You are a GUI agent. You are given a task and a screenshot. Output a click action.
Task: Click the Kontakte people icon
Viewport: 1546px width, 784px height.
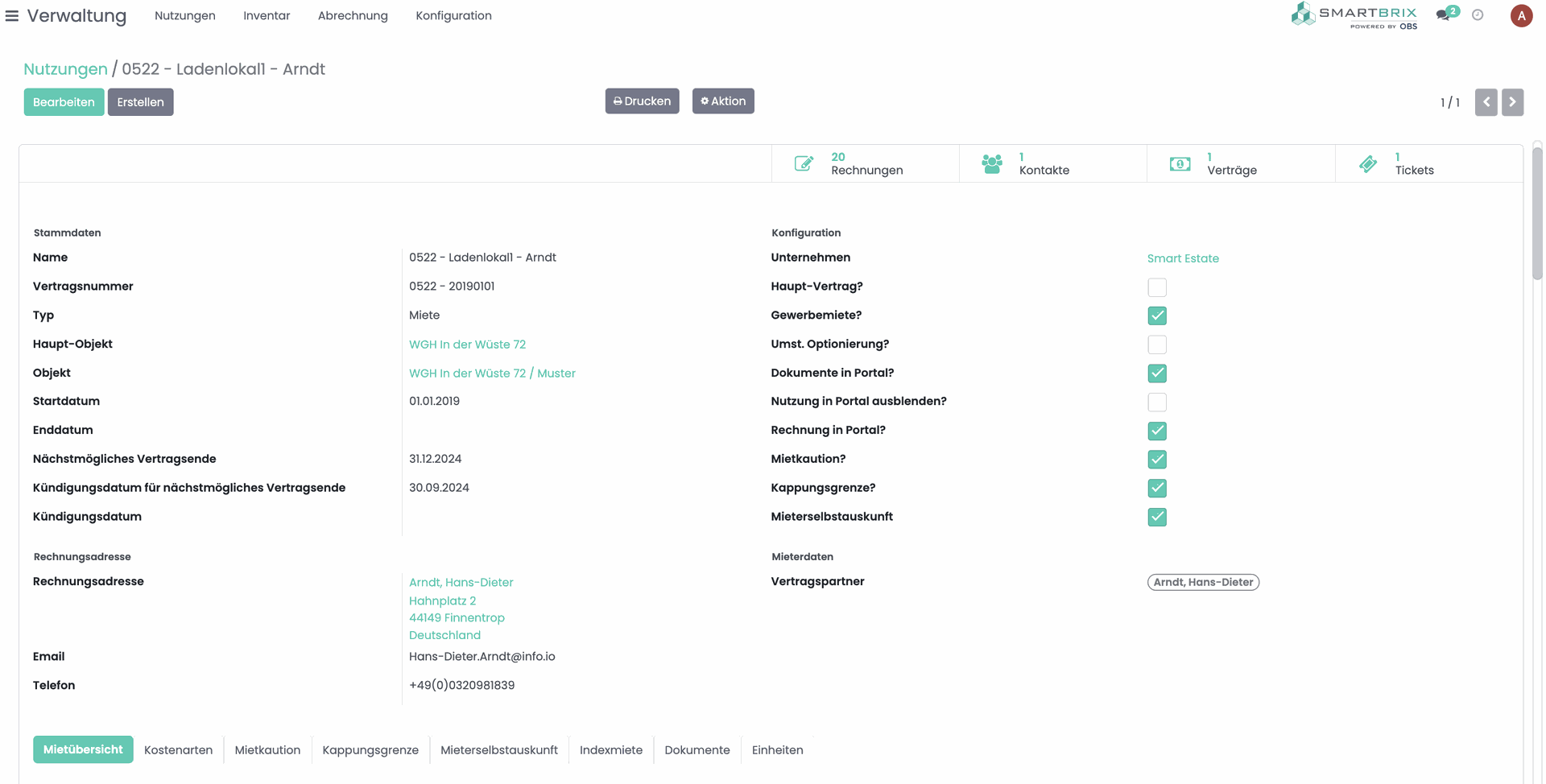point(992,163)
